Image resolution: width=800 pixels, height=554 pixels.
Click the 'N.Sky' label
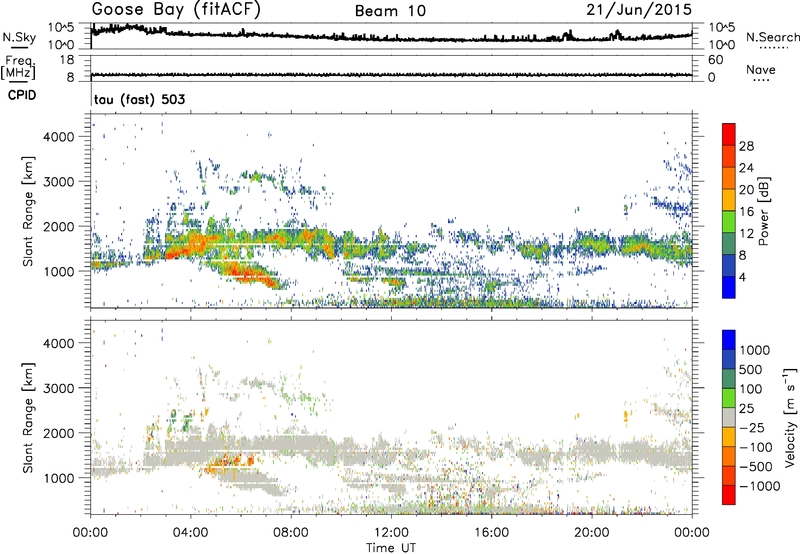19,37
